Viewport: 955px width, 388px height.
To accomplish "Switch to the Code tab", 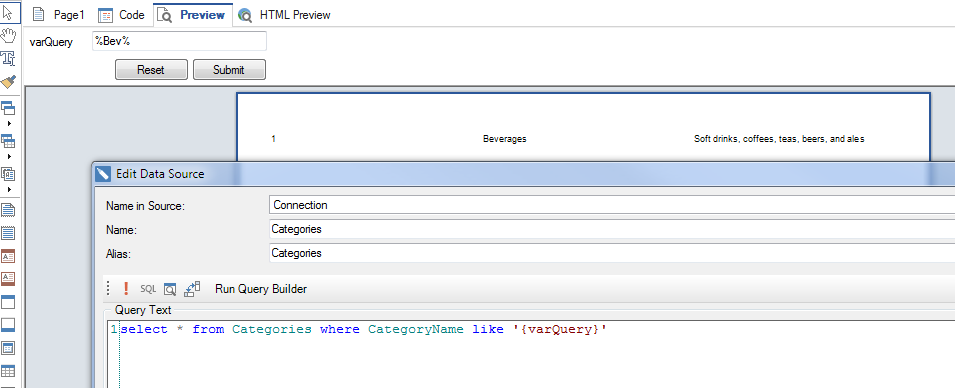I will coord(122,15).
